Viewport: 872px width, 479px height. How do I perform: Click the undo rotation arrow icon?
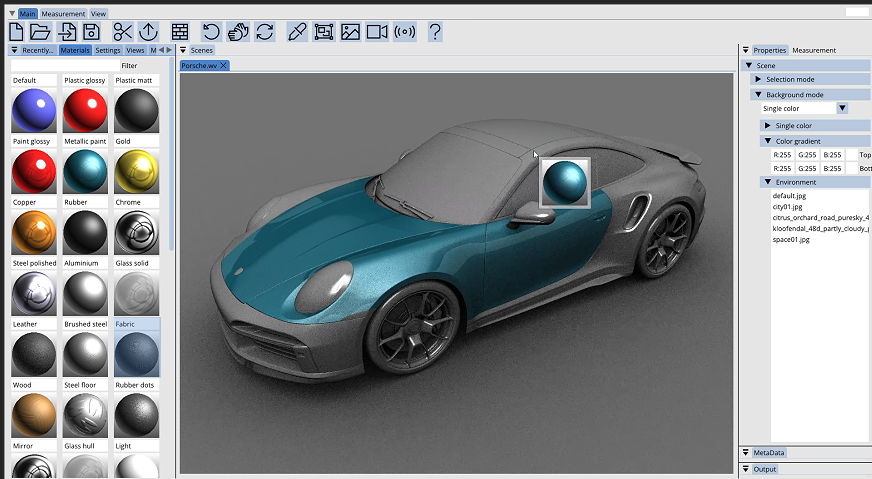[211, 32]
